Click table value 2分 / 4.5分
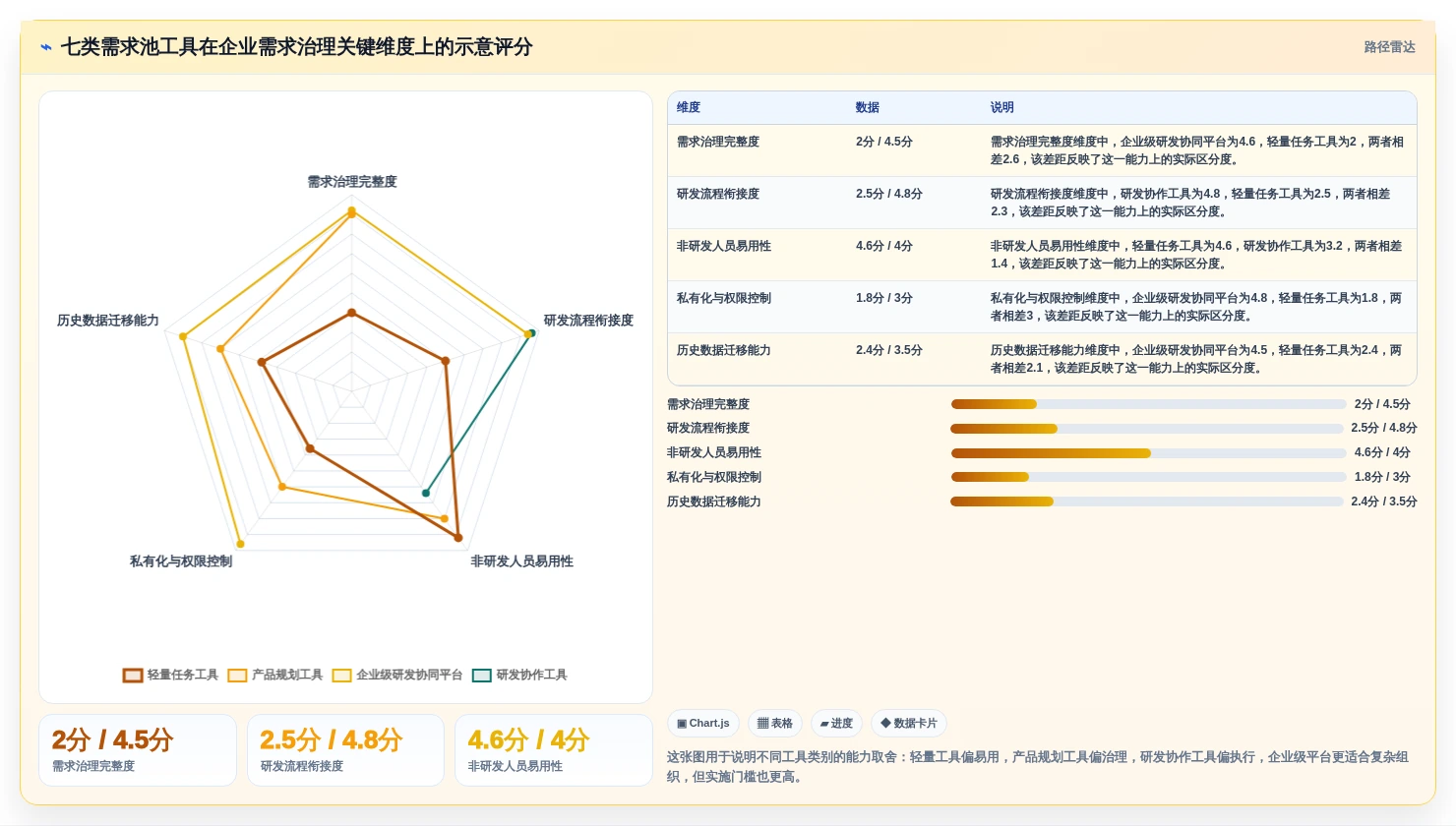Image resolution: width=1456 pixels, height=826 pixels. (x=884, y=142)
